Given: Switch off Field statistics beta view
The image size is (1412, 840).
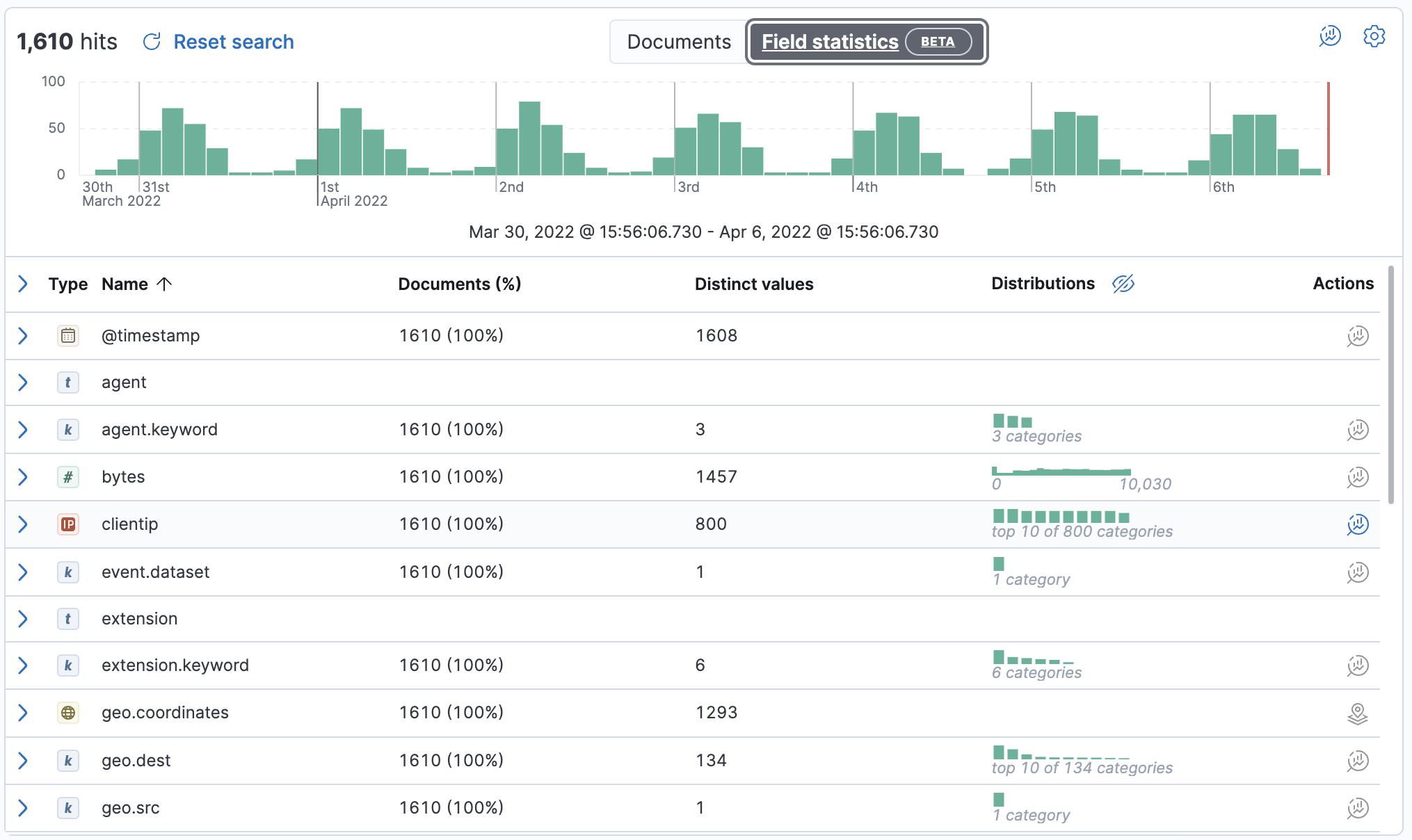Looking at the screenshot, I should click(678, 42).
